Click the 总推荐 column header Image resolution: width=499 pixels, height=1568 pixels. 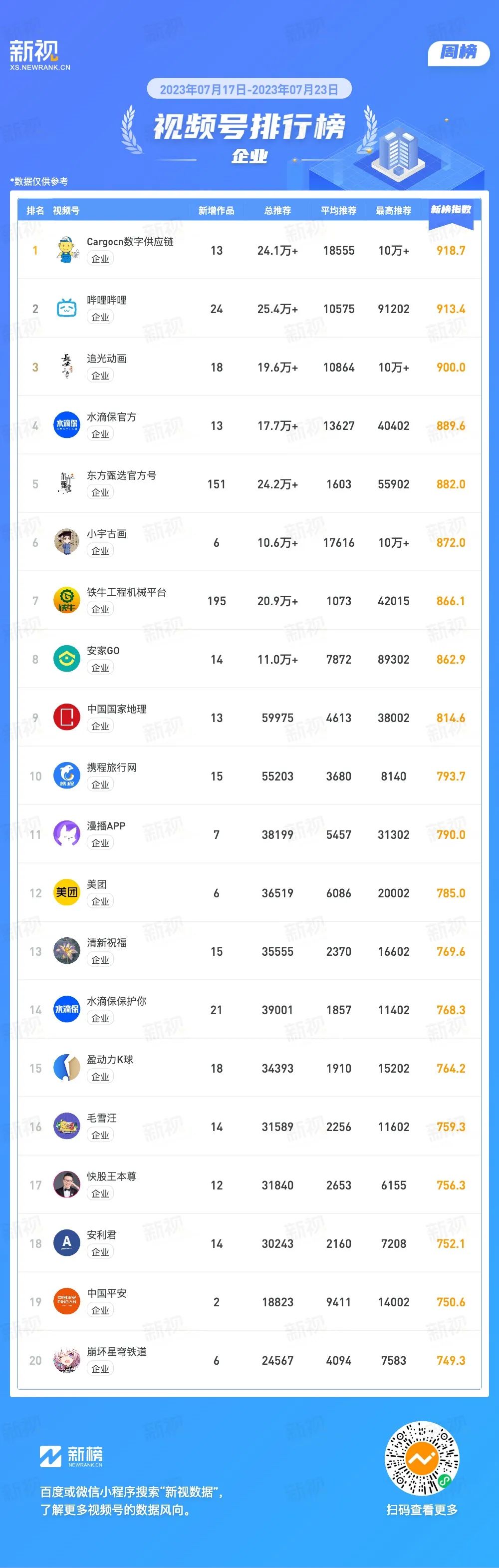(x=277, y=211)
